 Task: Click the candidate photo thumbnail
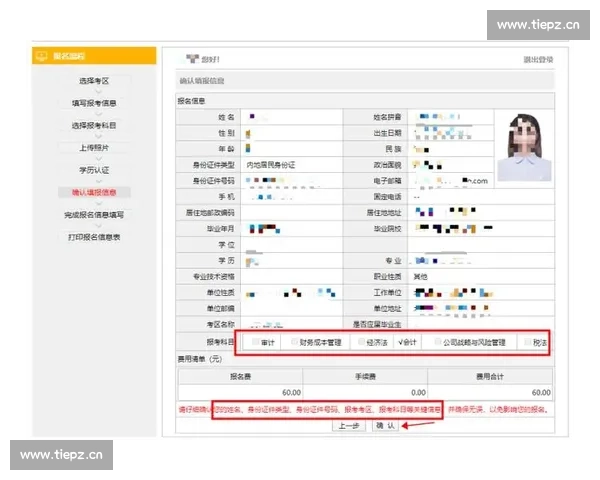524,147
